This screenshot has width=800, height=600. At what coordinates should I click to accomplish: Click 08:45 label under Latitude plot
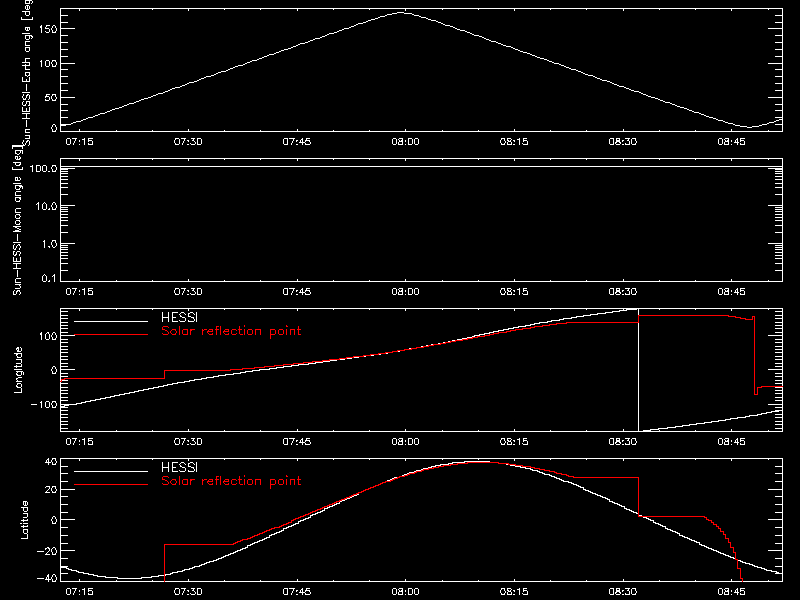[731, 591]
